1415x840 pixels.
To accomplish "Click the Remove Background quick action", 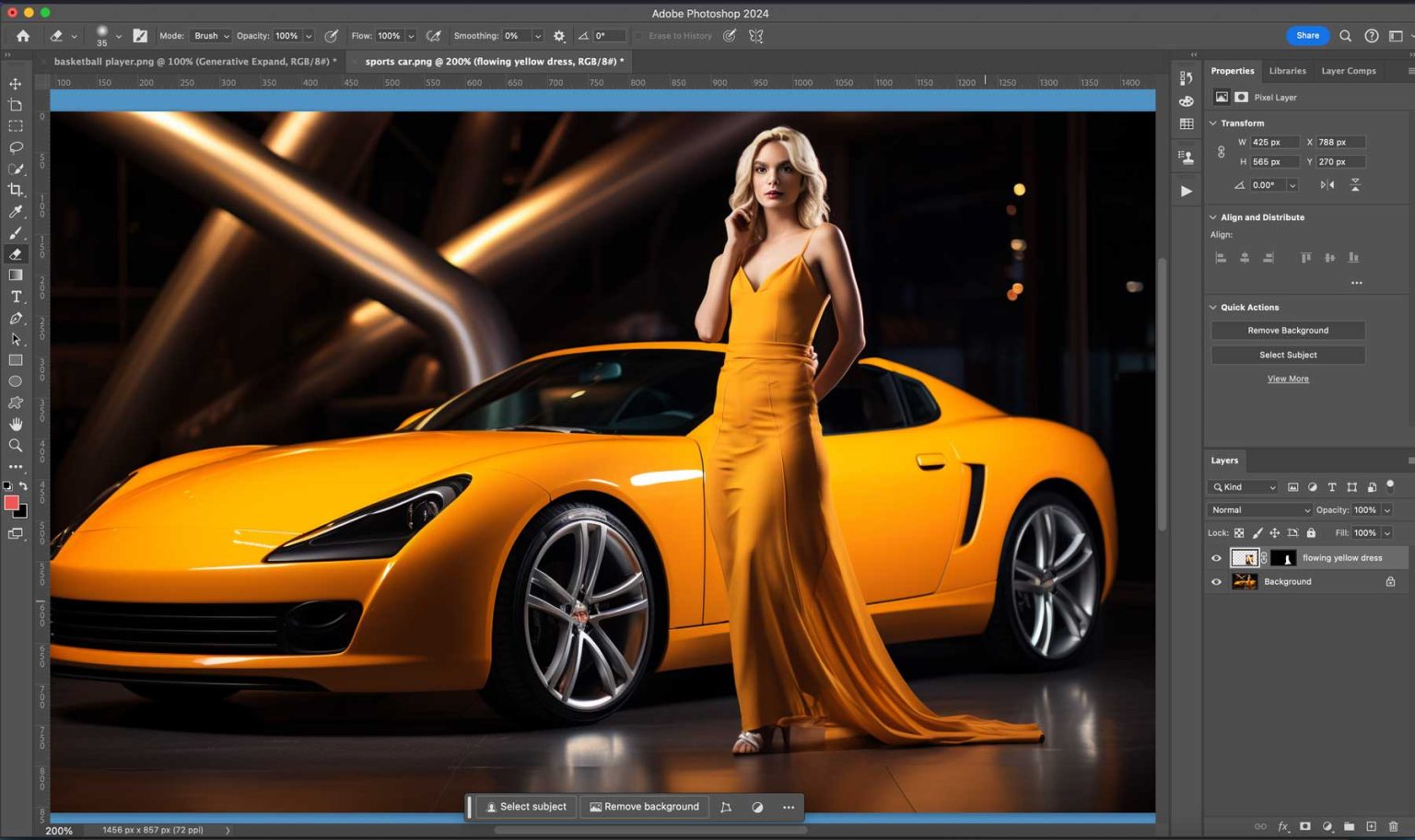I will [x=1287, y=330].
